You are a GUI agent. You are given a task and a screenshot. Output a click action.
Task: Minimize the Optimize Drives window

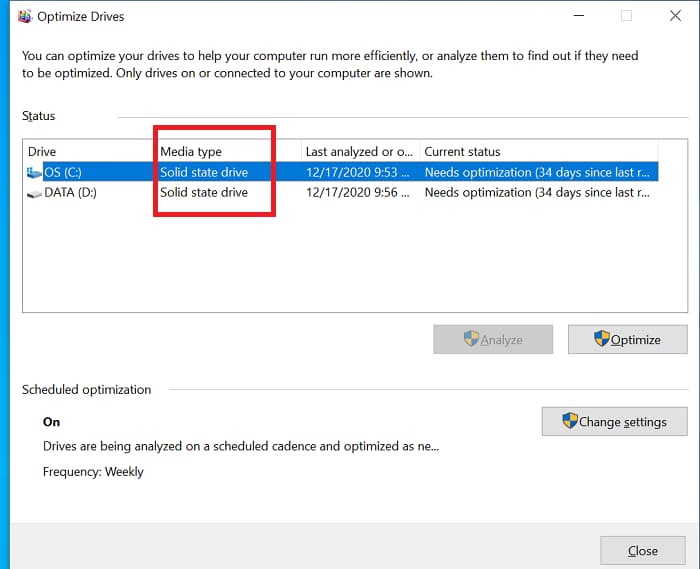[579, 16]
